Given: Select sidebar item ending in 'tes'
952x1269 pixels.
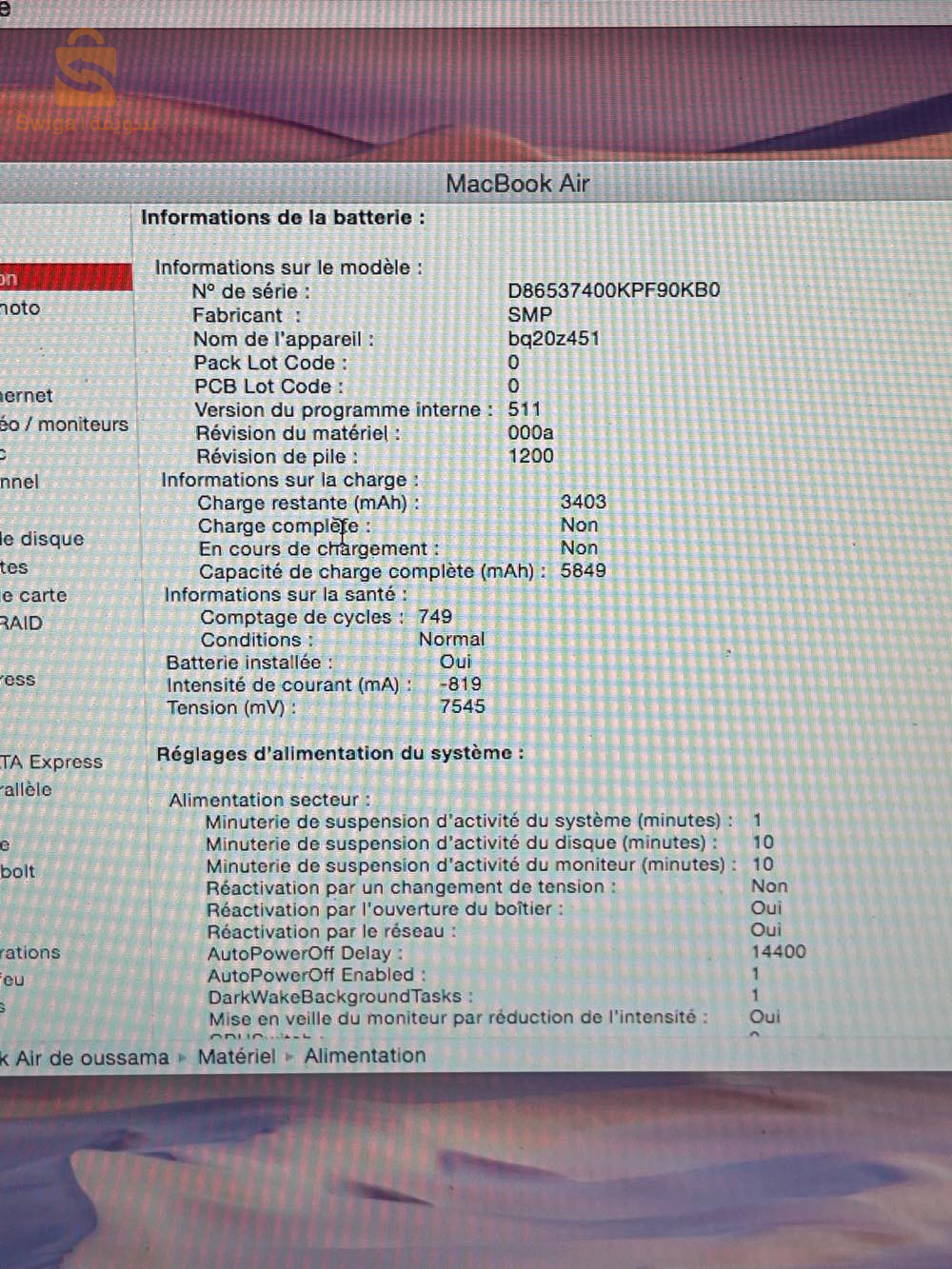Looking at the screenshot, I should (14, 567).
